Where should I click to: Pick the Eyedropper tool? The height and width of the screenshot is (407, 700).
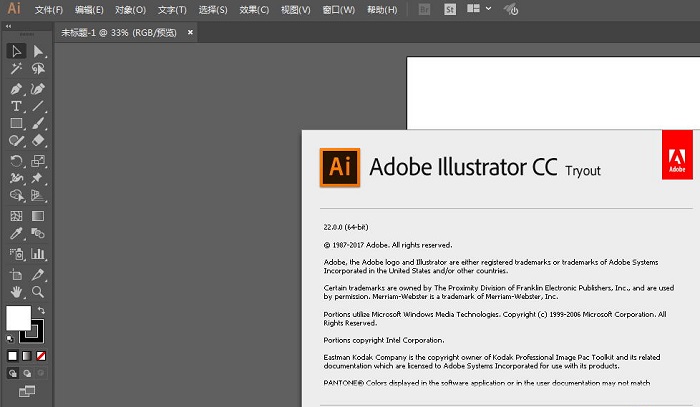17,233
